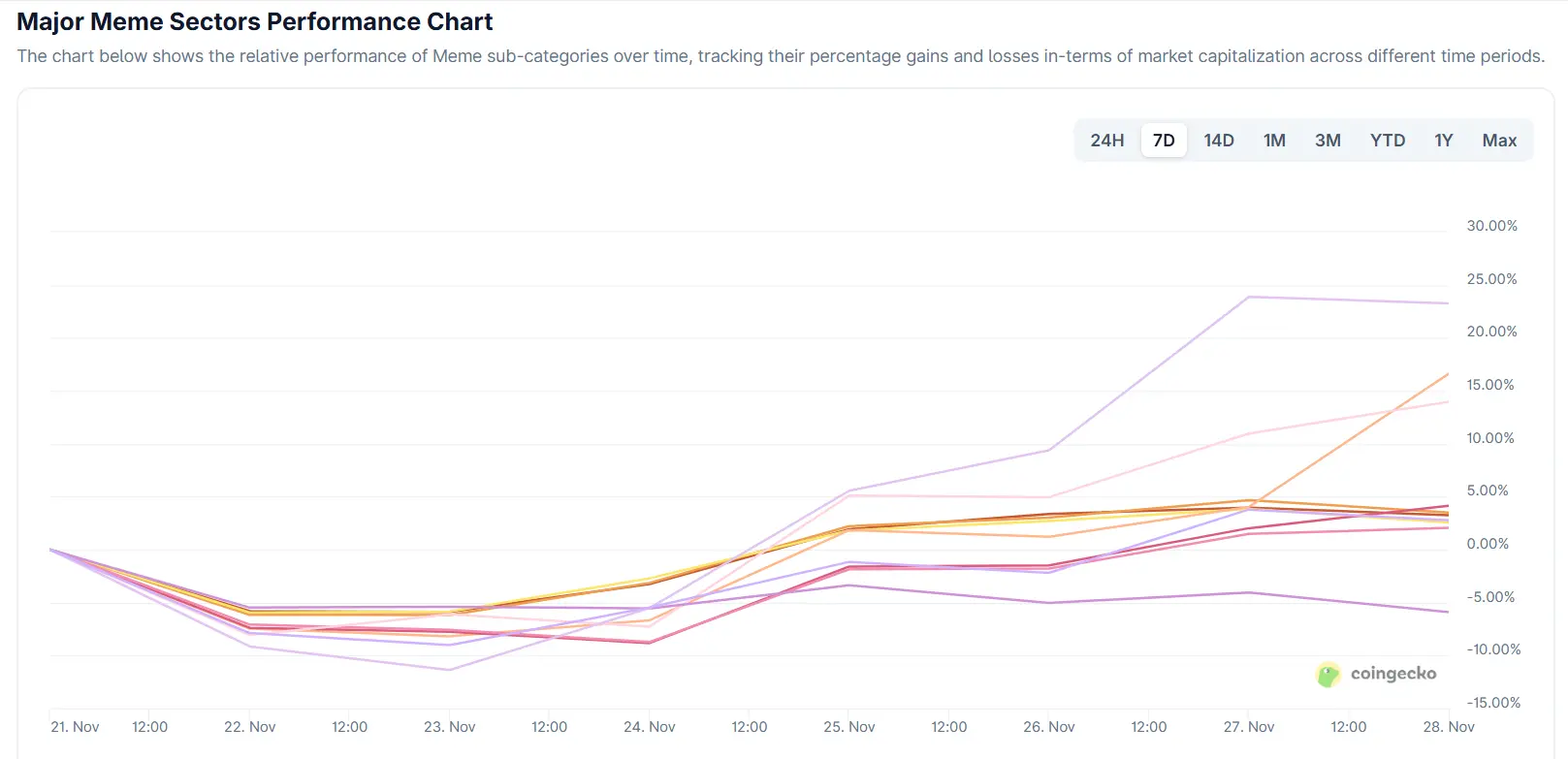
Task: Click the Major Meme Sectors Performance Chart heading
Action: [255, 21]
